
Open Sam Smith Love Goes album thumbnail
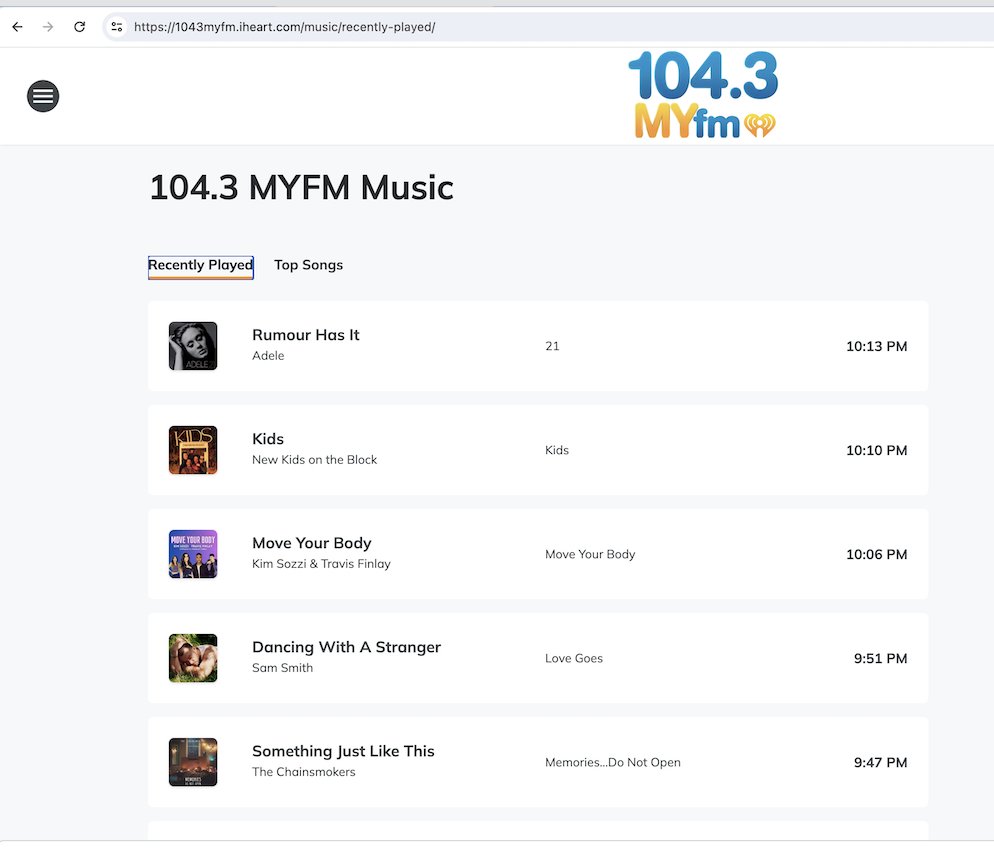click(193, 658)
